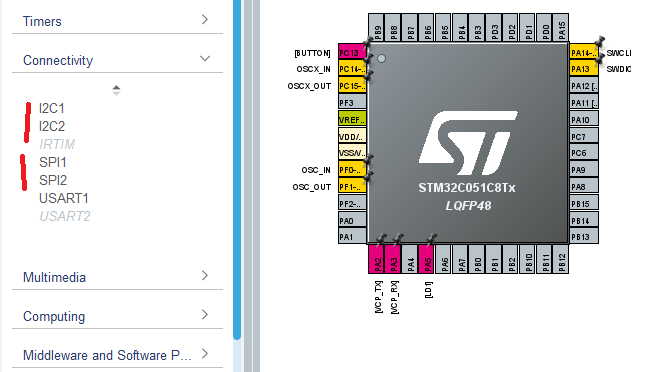
Task: Click pin PA5 labeled LD1
Action: click(426, 259)
